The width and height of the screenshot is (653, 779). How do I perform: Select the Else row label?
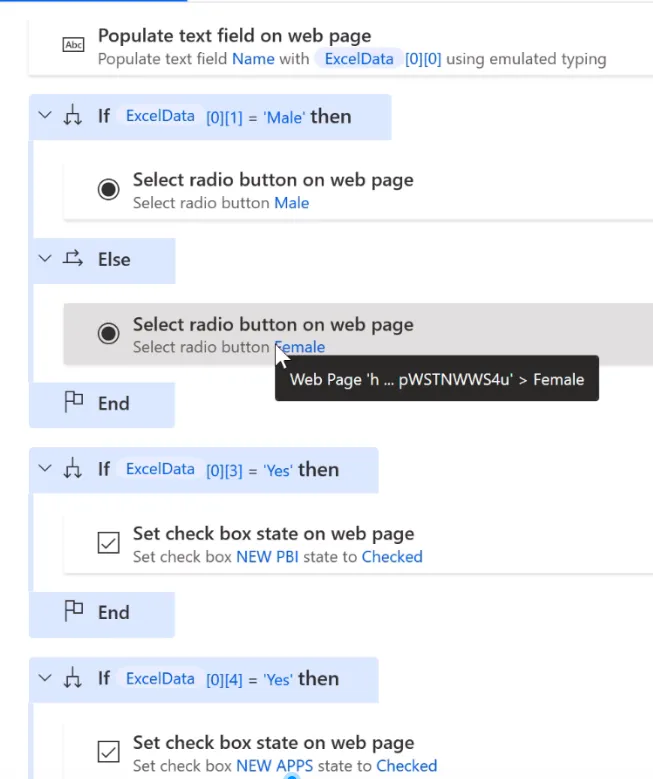[114, 260]
